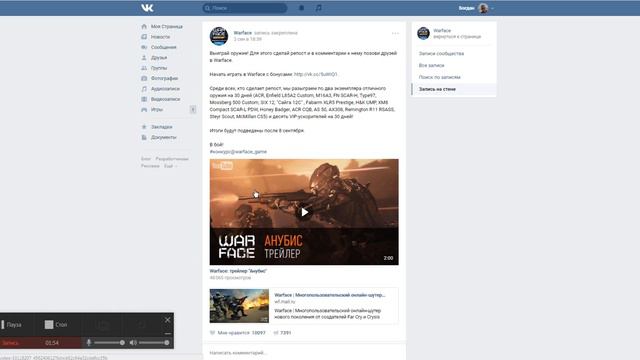
Task: Adjust the speaker volume slider
Action: click(154, 342)
